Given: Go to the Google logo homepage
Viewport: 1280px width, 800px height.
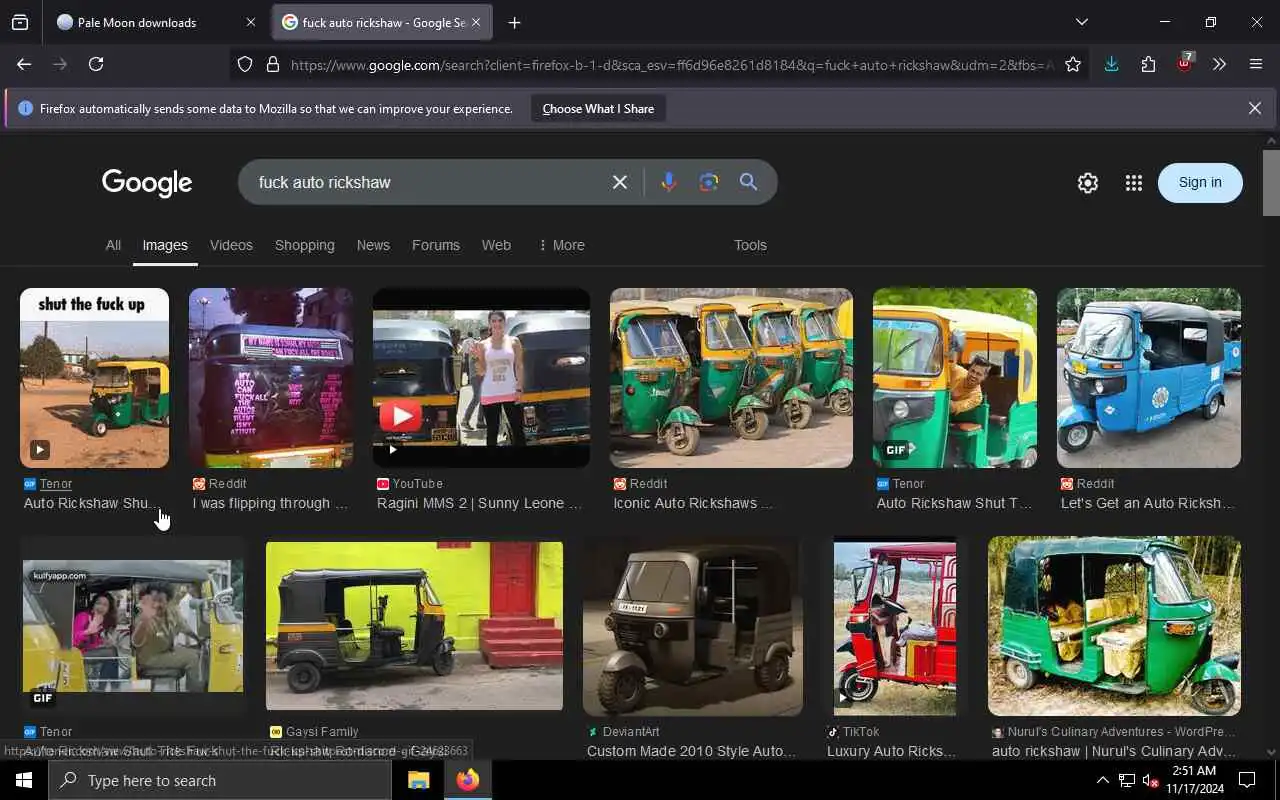Looking at the screenshot, I should point(147,183).
